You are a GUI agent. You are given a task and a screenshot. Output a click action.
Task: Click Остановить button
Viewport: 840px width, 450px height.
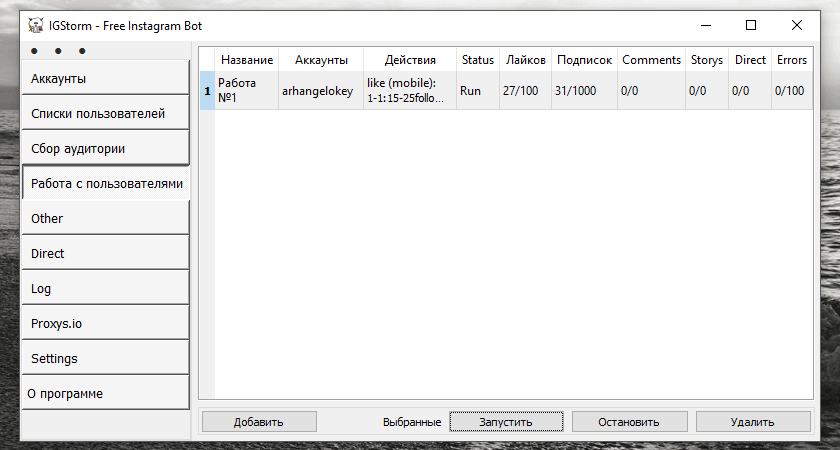tap(629, 422)
